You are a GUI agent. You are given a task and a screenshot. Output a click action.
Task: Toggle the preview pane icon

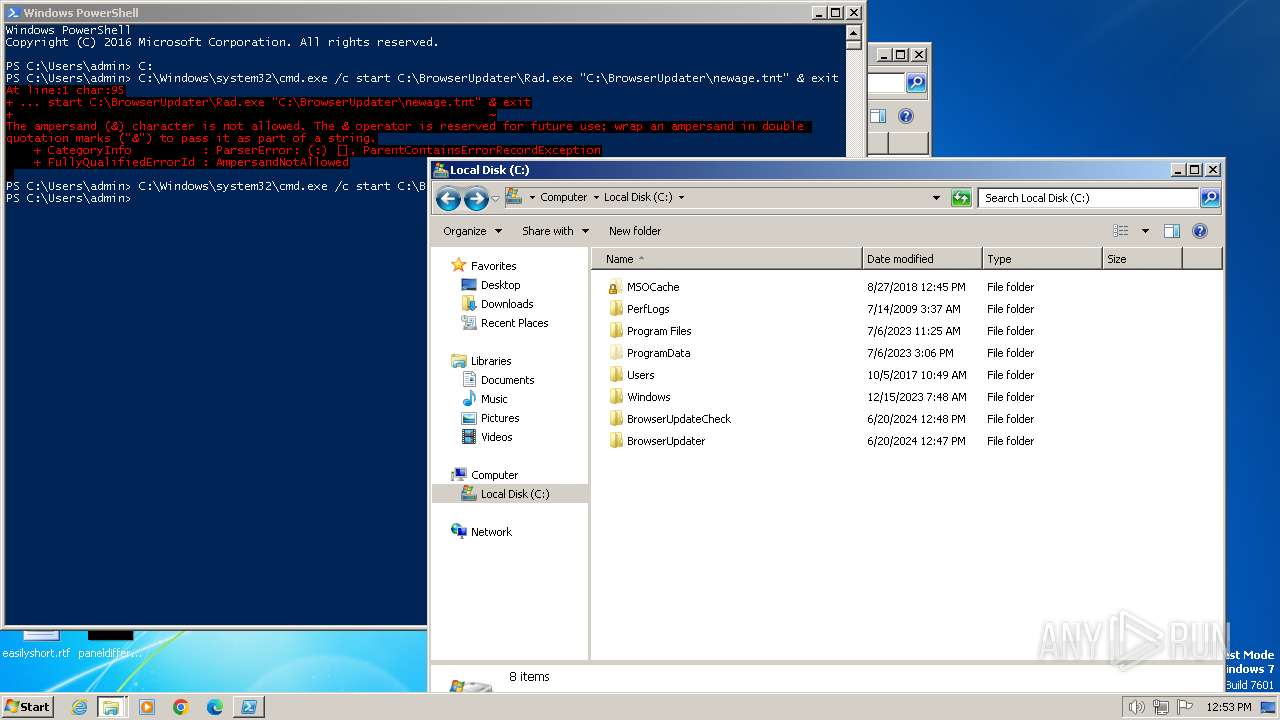tap(1172, 231)
